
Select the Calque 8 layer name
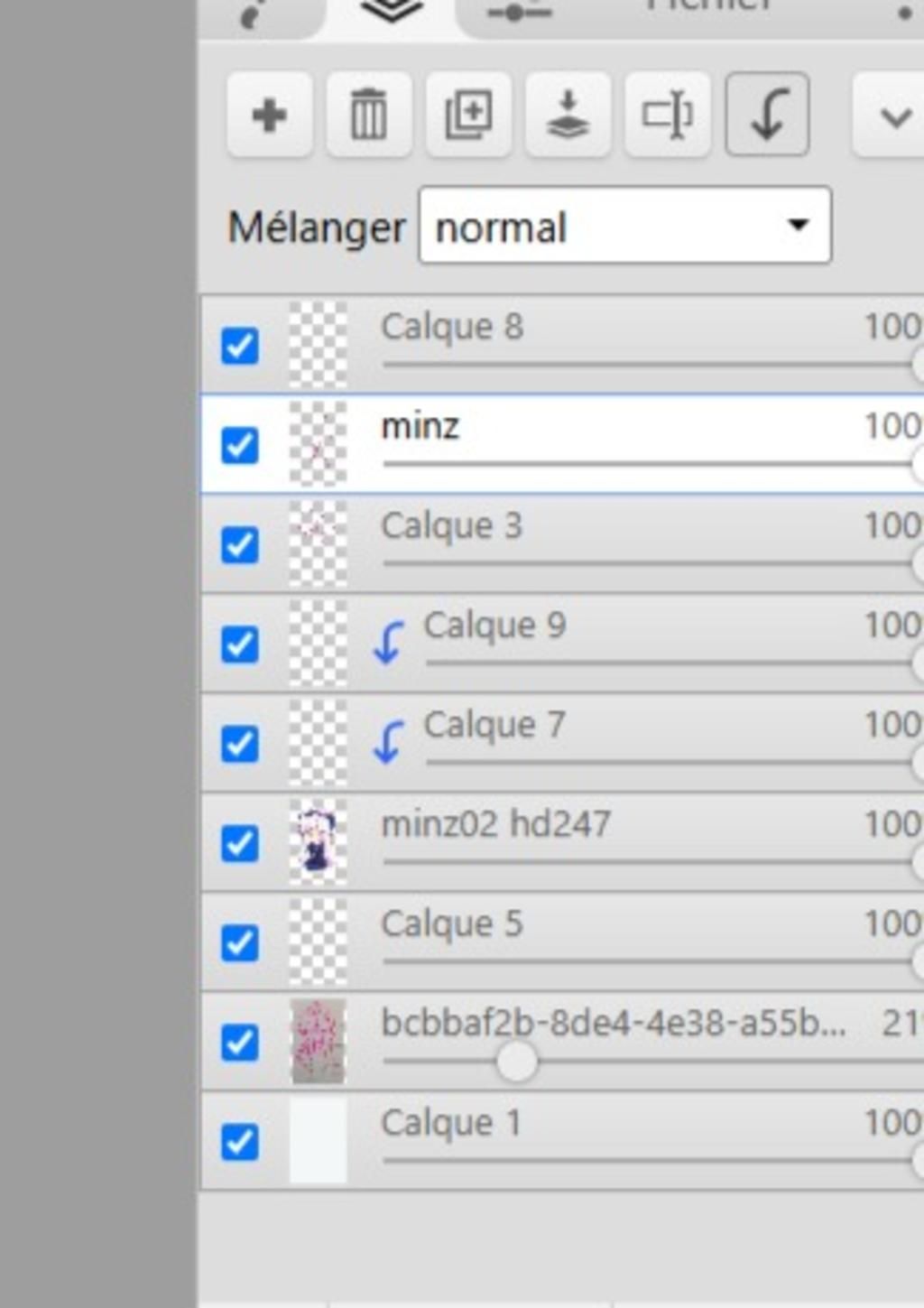(452, 327)
